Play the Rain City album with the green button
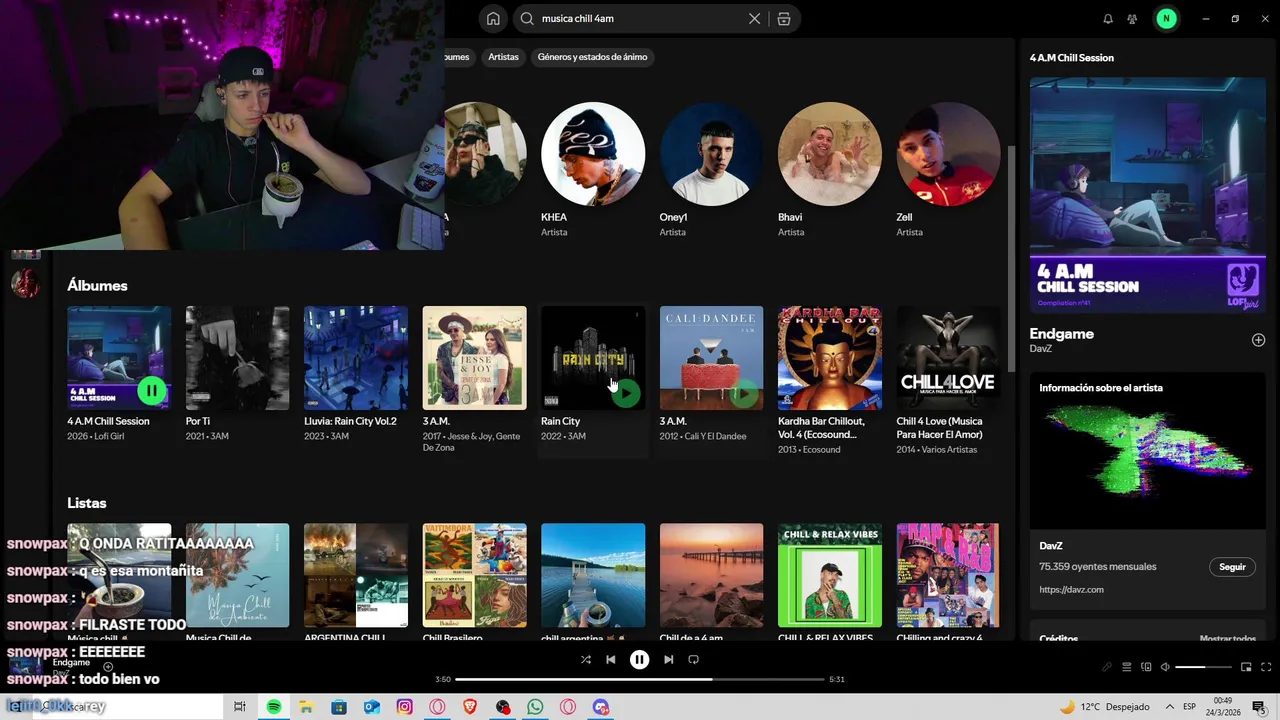The width and height of the screenshot is (1280, 720). [626, 392]
